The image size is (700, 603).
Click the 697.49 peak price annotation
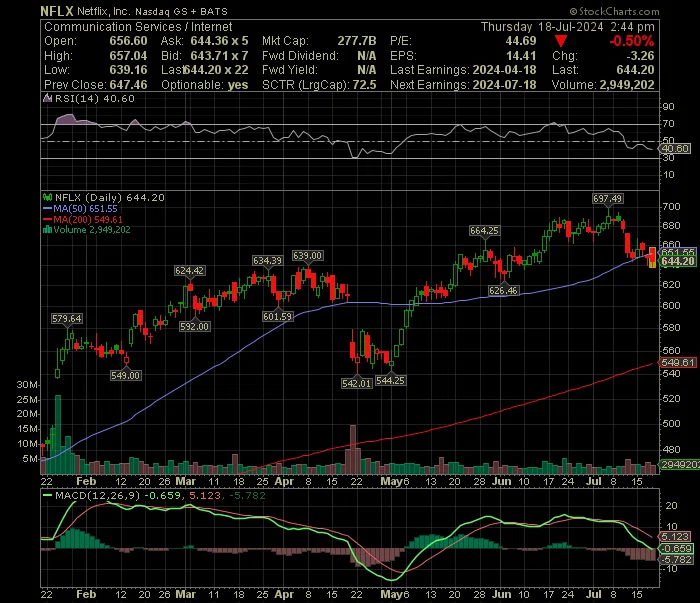[x=608, y=199]
